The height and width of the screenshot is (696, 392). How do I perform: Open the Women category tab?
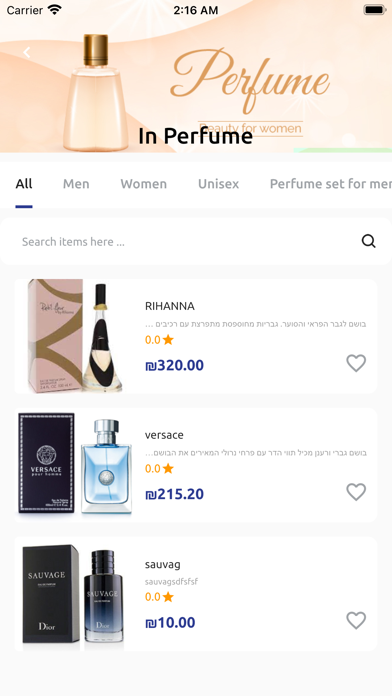point(143,184)
